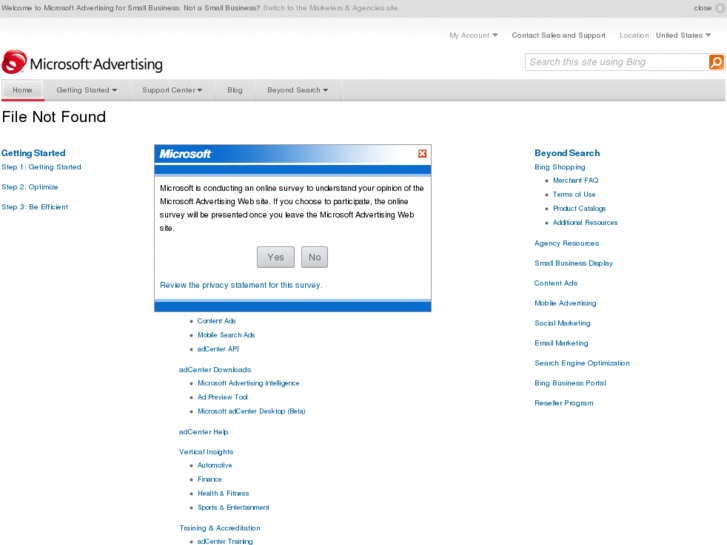Open Microsoft adCenter Desktop (Beta) link
This screenshot has height=545, width=727.
click(251, 411)
